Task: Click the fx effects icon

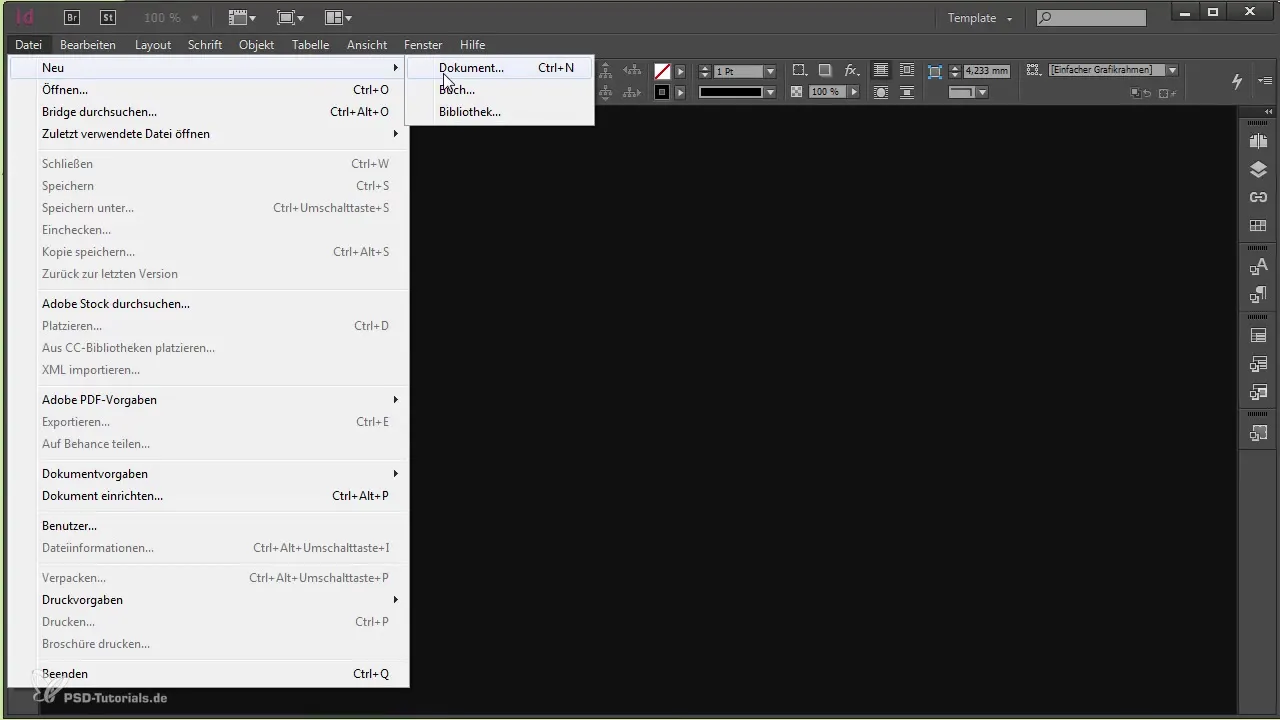Action: pyautogui.click(x=851, y=70)
